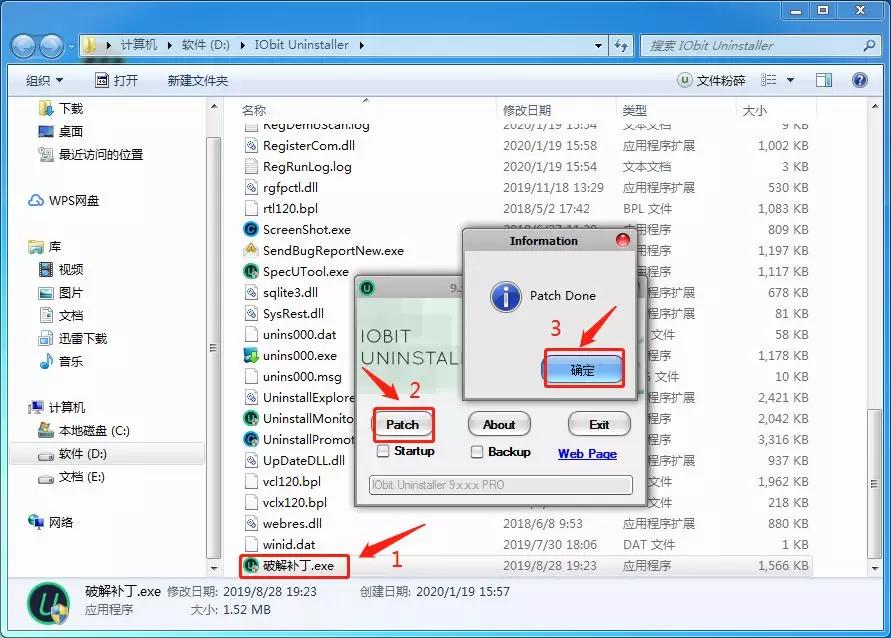Image resolution: width=891 pixels, height=638 pixels.
Task: Open WPS网盘 cloud item
Action: [64, 201]
